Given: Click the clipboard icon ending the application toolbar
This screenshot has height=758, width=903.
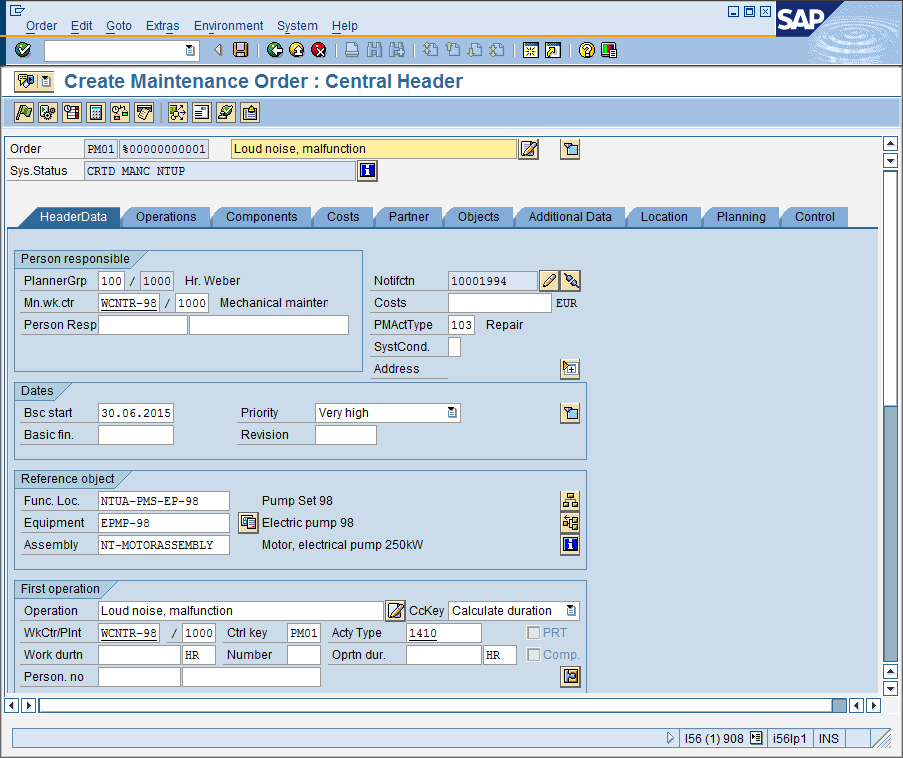Looking at the screenshot, I should pos(250,112).
